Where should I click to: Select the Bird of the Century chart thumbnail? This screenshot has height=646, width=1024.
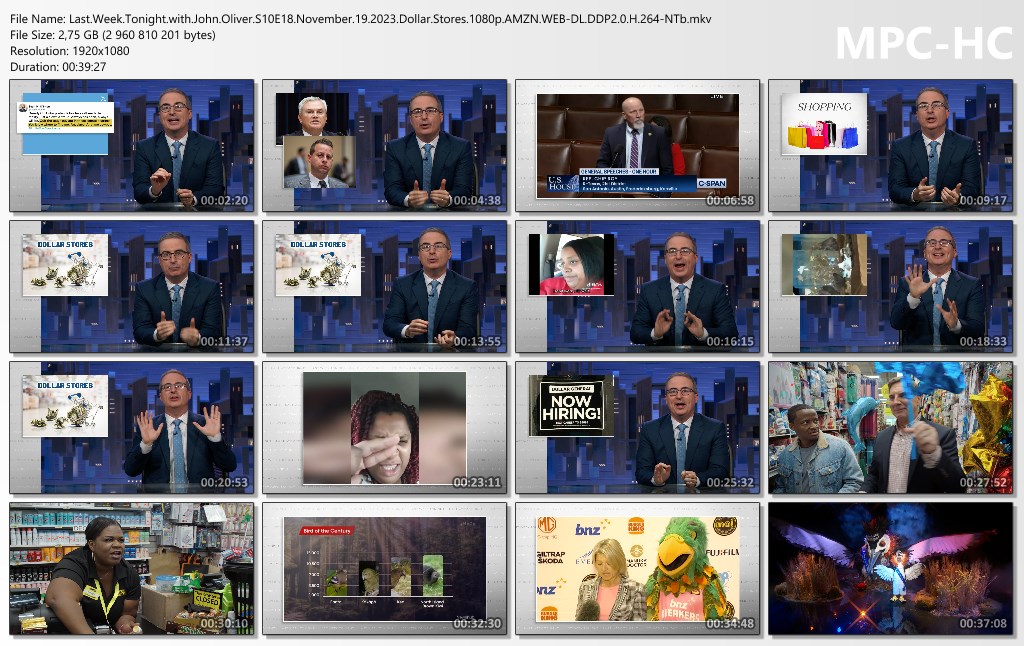click(384, 568)
